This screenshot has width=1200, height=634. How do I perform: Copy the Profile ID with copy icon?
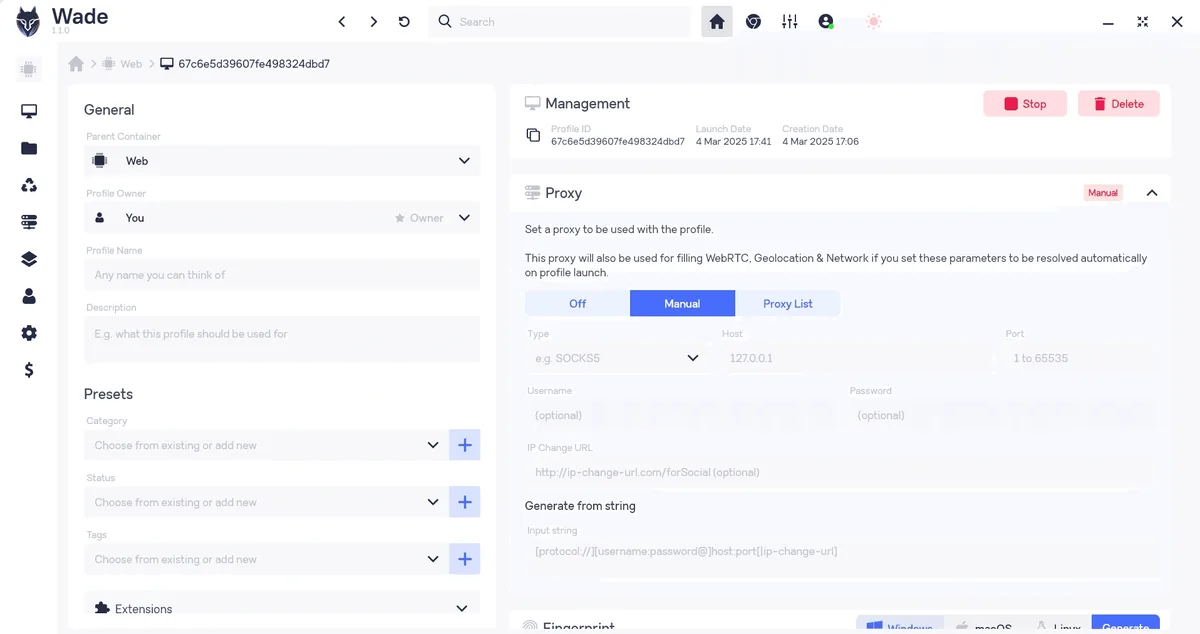click(533, 135)
